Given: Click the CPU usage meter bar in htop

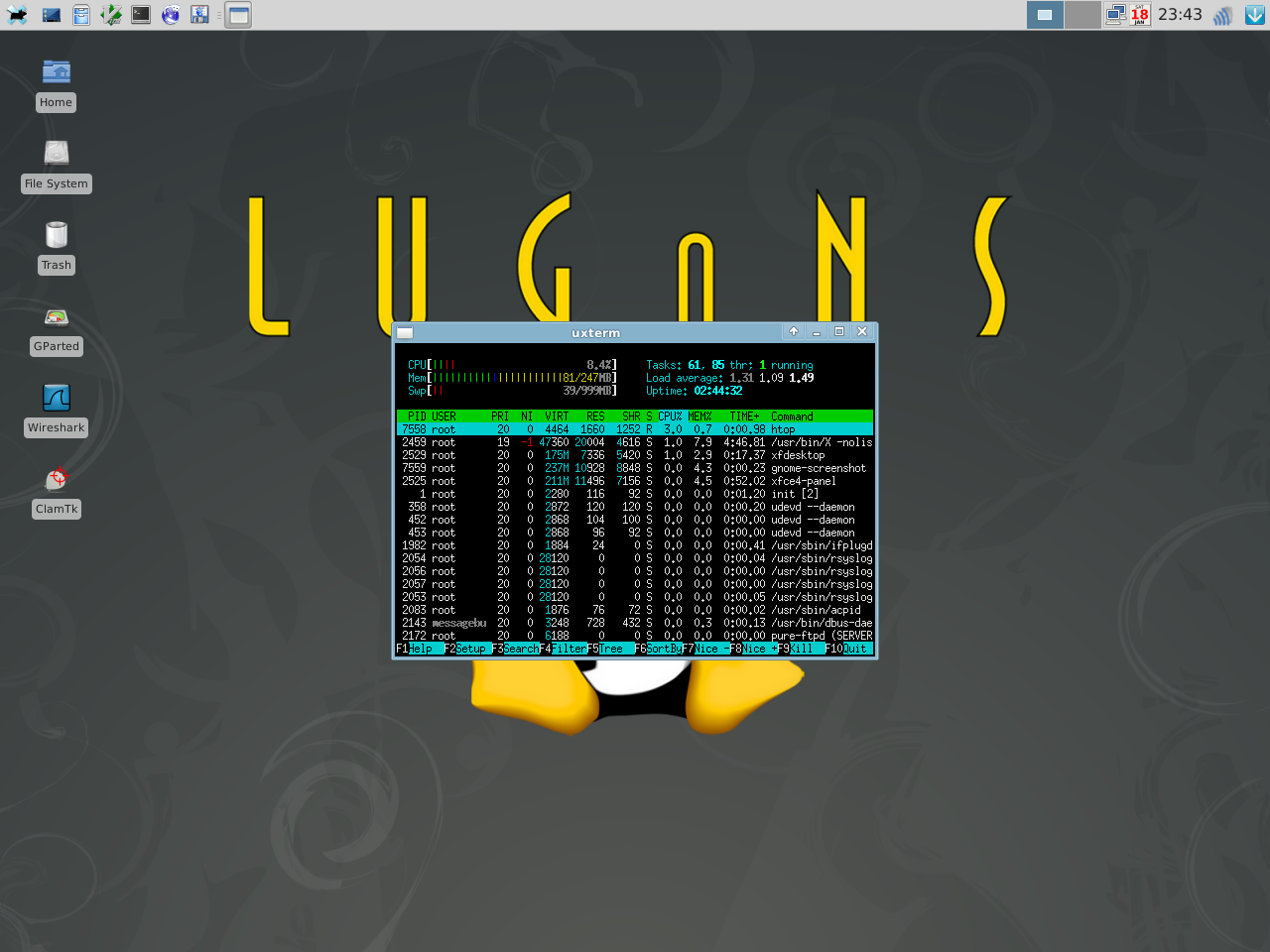Looking at the screenshot, I should click(512, 365).
